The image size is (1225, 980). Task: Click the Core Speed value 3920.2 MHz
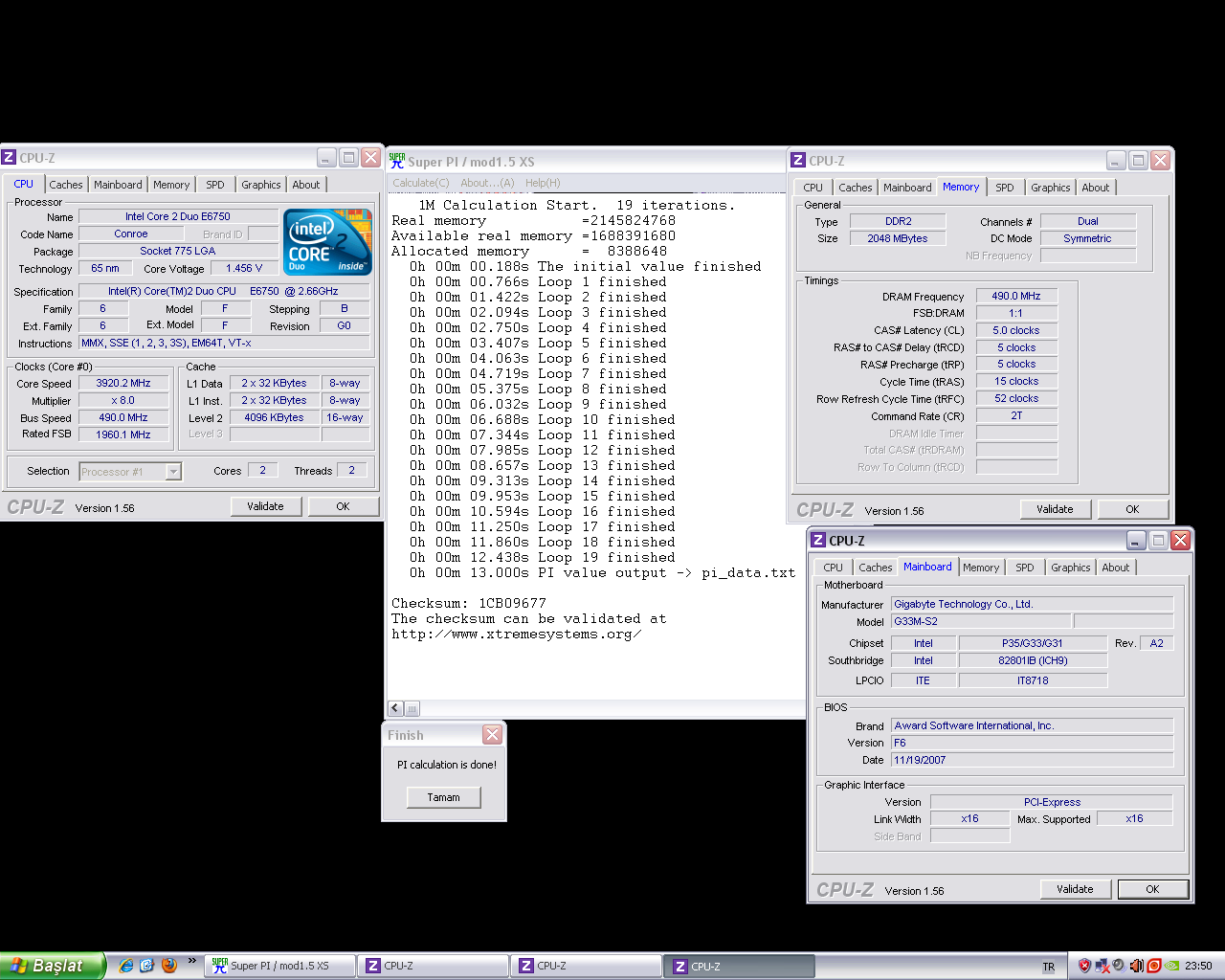[x=123, y=383]
